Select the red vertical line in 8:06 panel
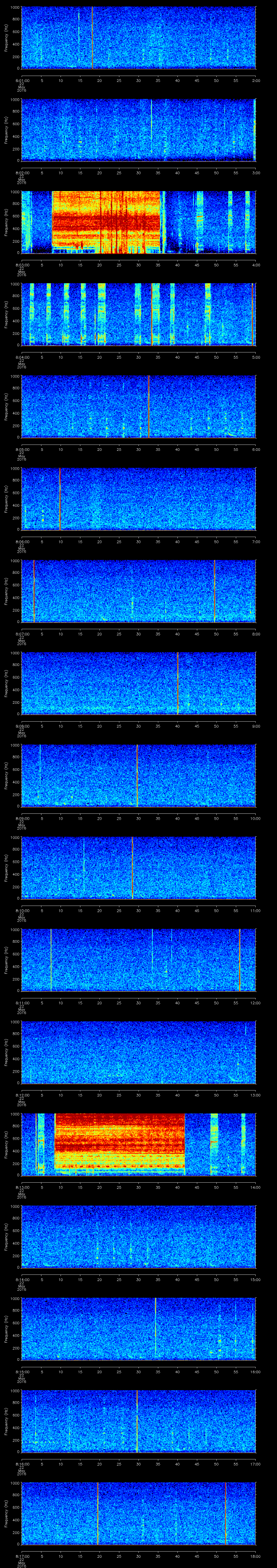The image size is (277, 1568). point(60,499)
